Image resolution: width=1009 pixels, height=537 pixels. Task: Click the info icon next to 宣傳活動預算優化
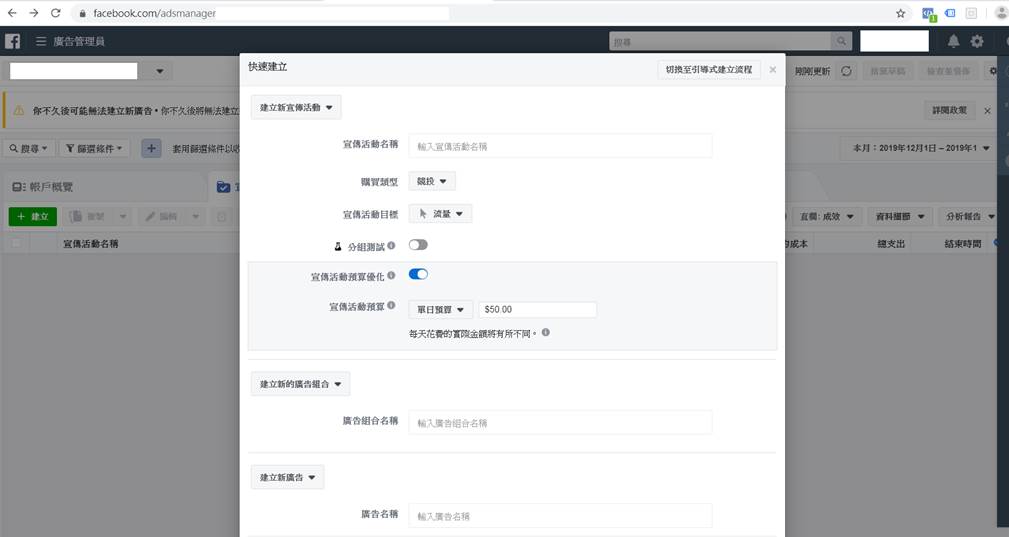(x=391, y=275)
